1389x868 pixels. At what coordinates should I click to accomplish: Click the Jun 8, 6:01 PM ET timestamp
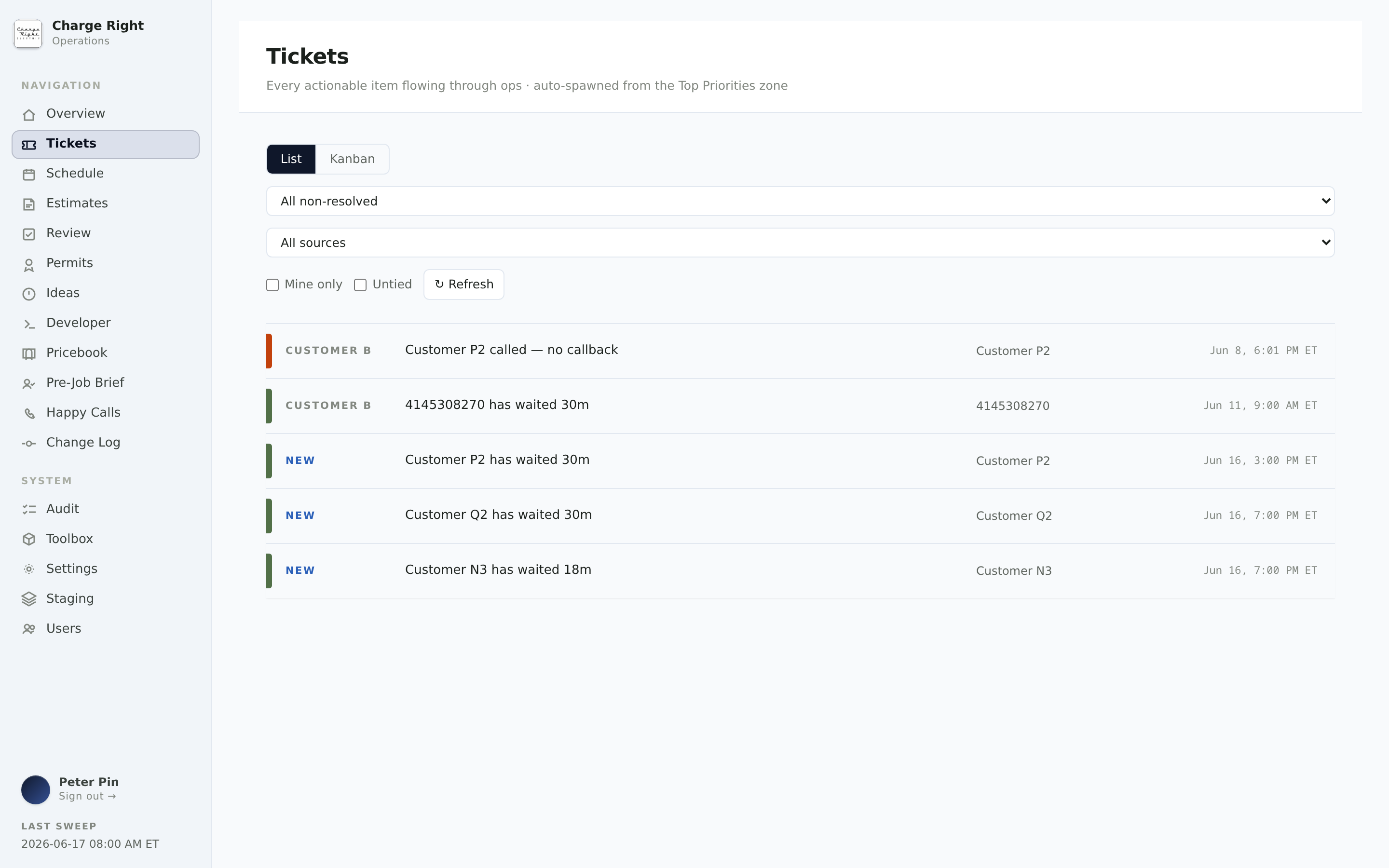pos(1263,351)
